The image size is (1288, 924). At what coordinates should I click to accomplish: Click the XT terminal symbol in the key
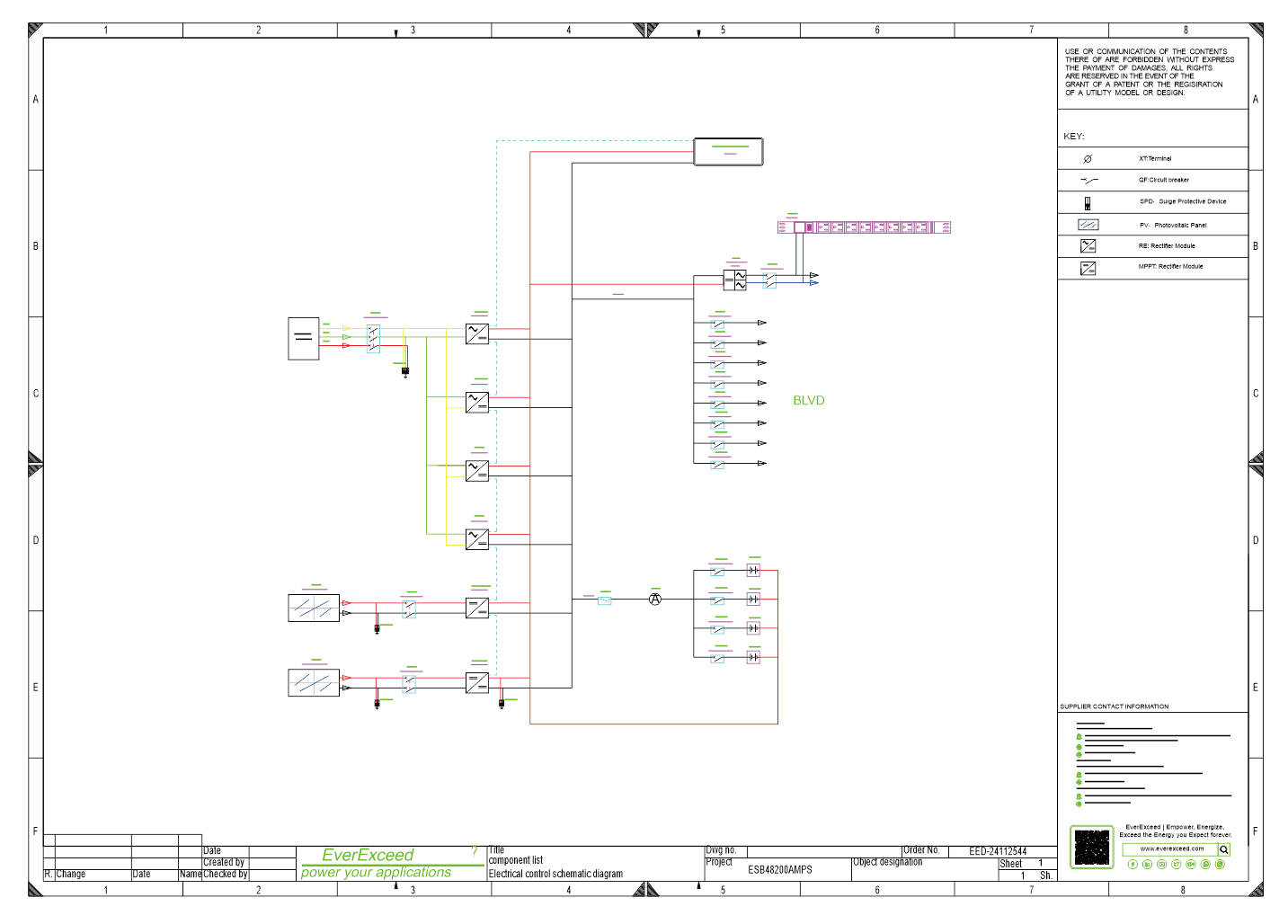[1088, 159]
